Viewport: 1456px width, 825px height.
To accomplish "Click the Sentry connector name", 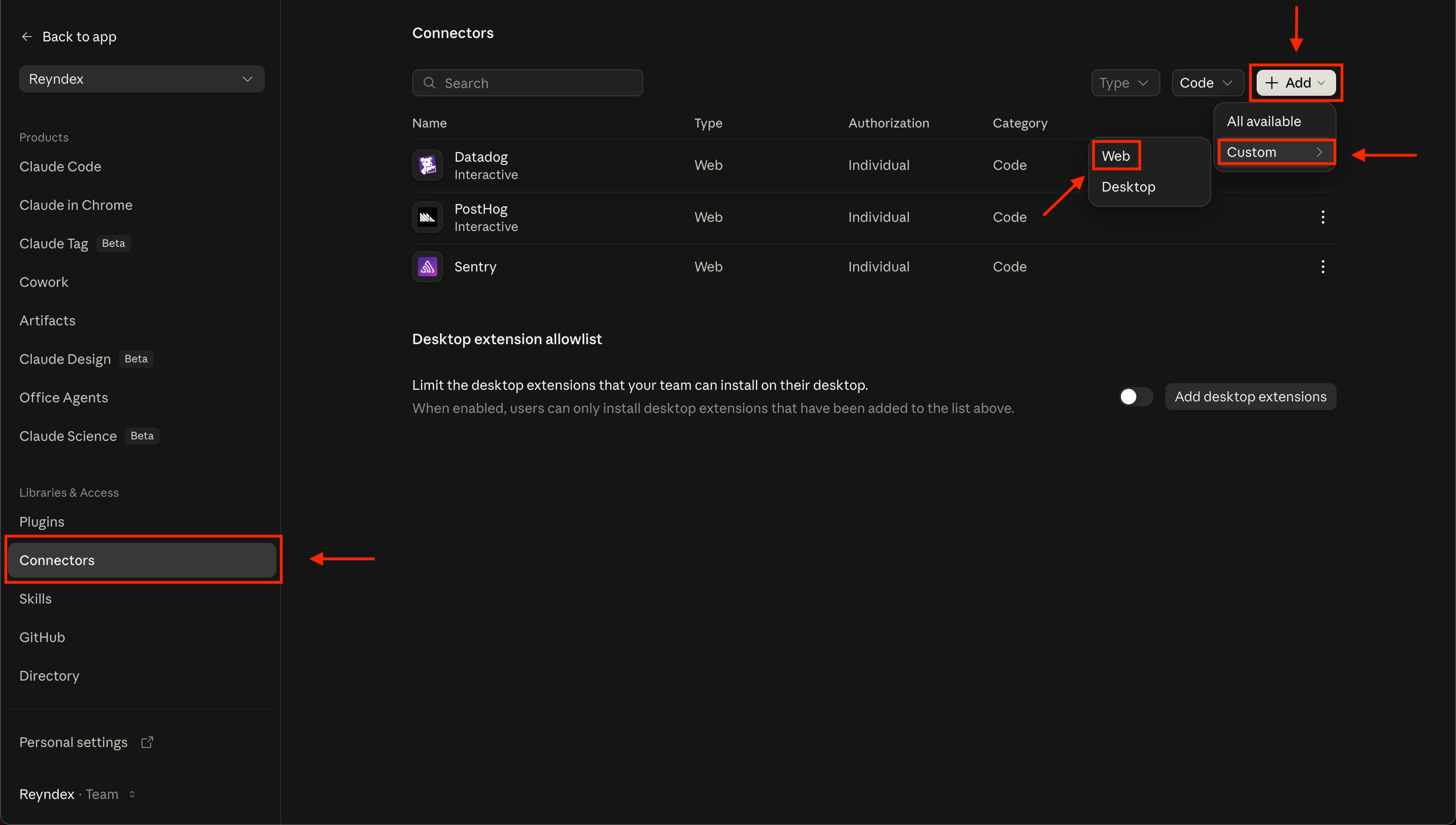I will point(475,267).
